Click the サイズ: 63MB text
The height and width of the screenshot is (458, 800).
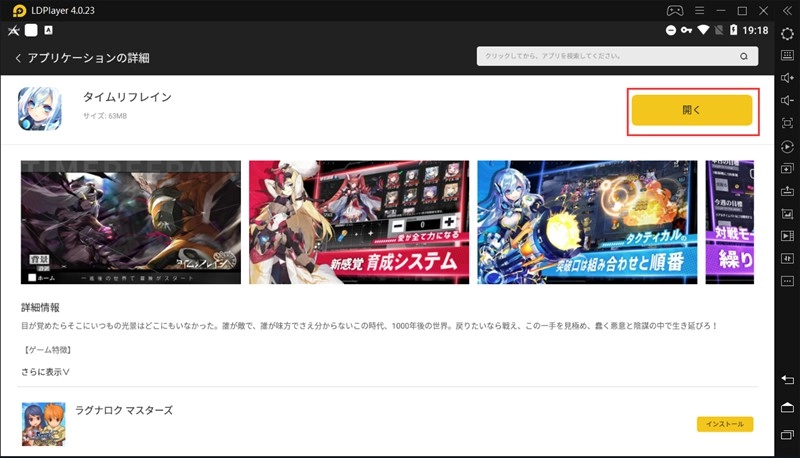(105, 116)
